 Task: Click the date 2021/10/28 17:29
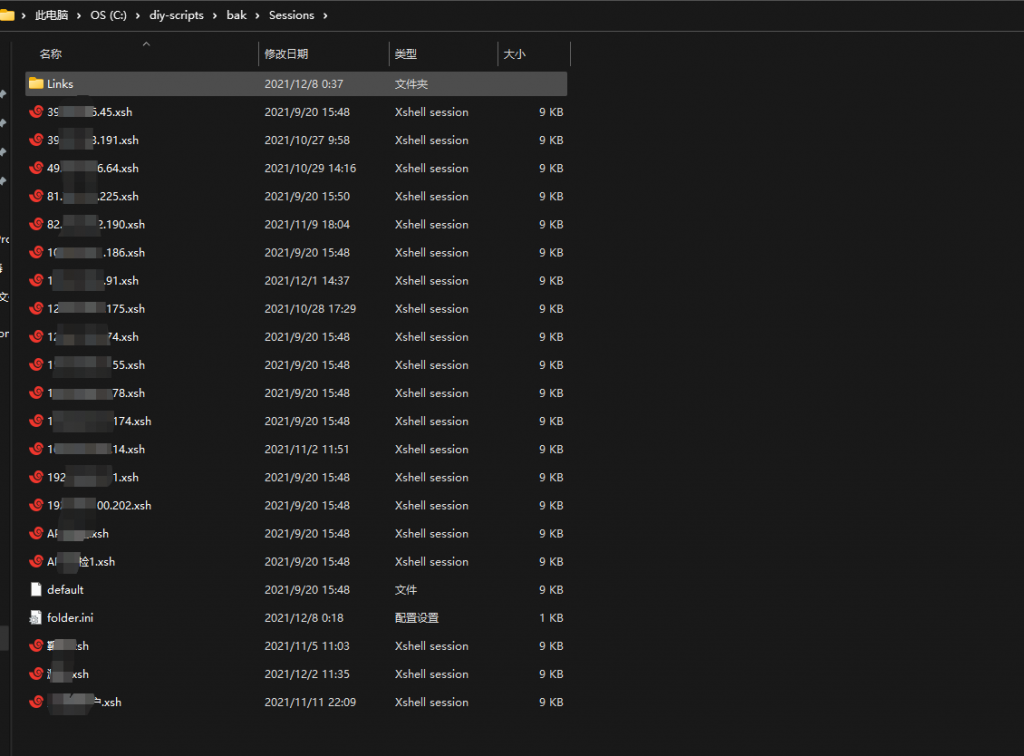tap(310, 308)
